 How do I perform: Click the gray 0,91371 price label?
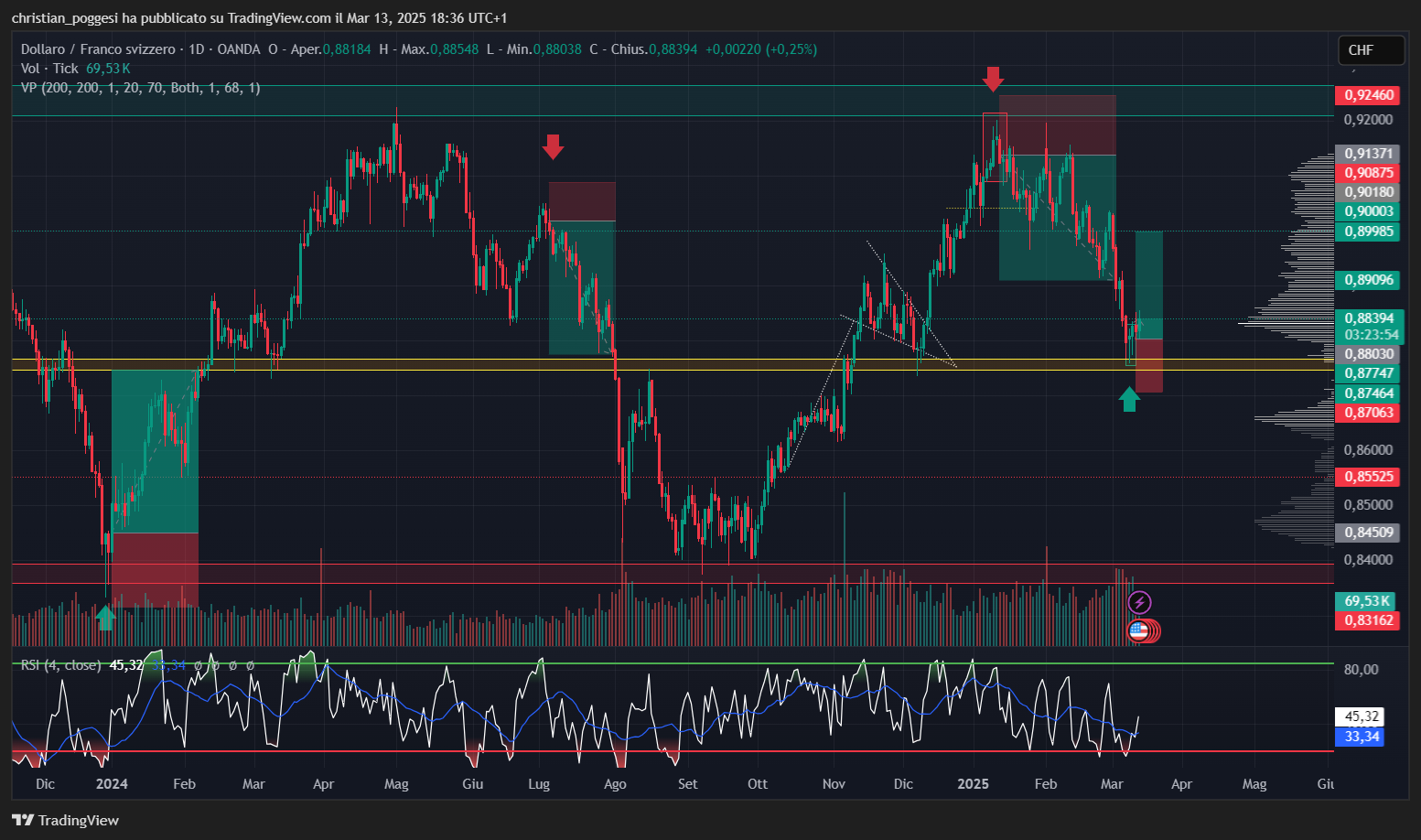coord(1369,154)
